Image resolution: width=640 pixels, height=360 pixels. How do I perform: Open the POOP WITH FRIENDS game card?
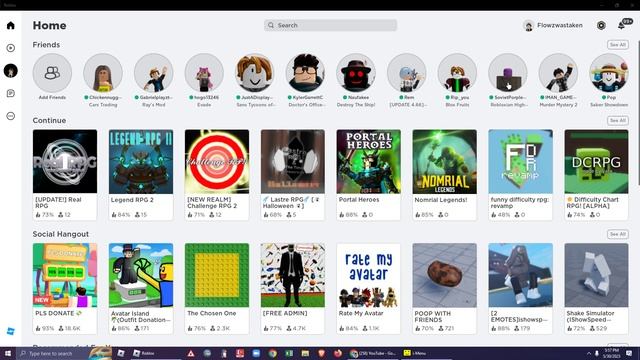click(x=444, y=288)
